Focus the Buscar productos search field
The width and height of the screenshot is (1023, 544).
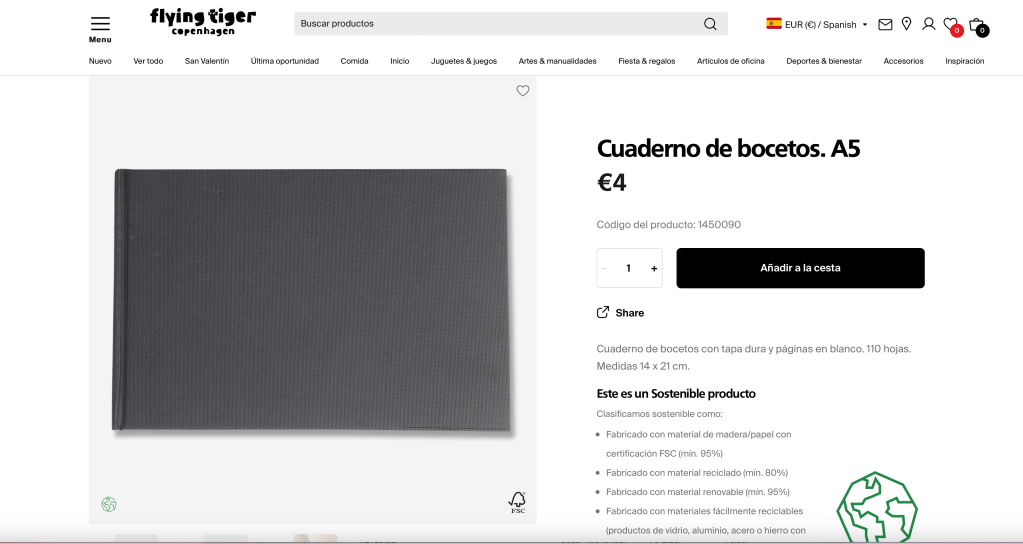(496, 23)
